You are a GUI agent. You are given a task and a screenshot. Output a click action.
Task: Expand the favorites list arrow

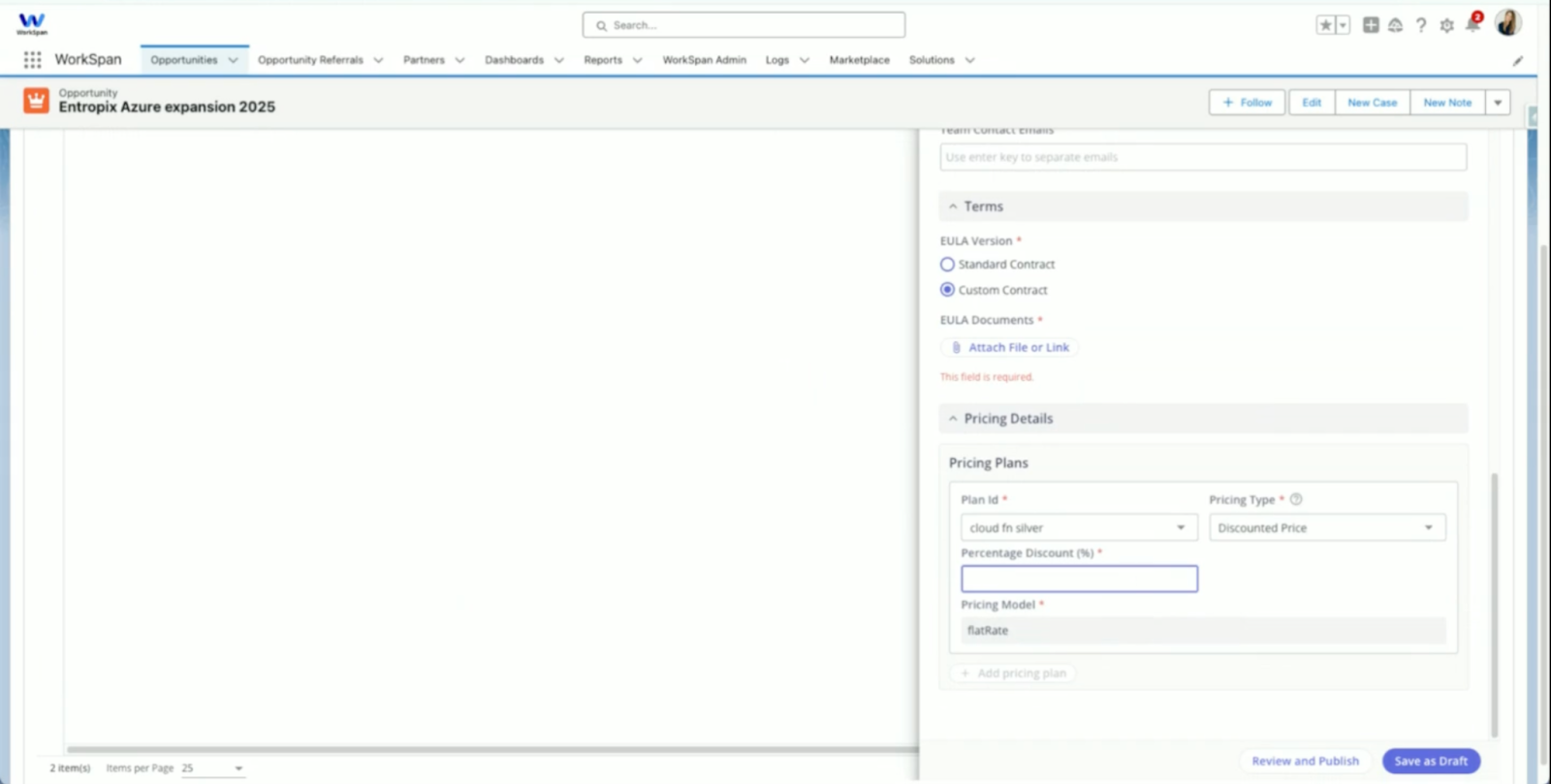(x=1343, y=25)
